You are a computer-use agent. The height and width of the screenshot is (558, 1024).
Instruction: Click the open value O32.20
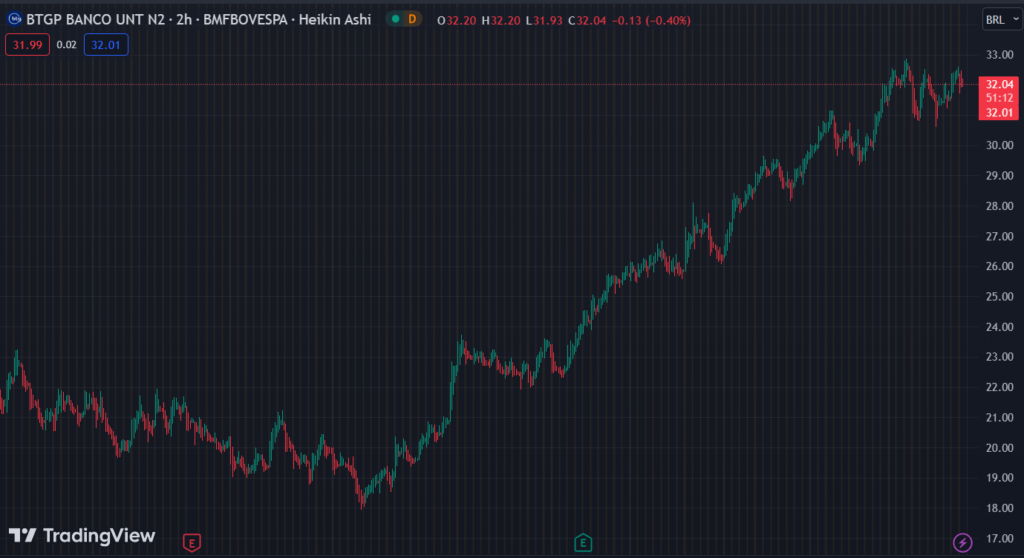point(456,20)
